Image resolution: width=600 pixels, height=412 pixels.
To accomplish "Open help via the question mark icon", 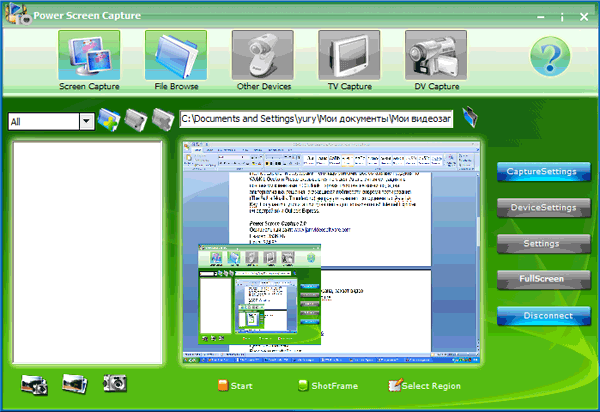I will pyautogui.click(x=550, y=56).
